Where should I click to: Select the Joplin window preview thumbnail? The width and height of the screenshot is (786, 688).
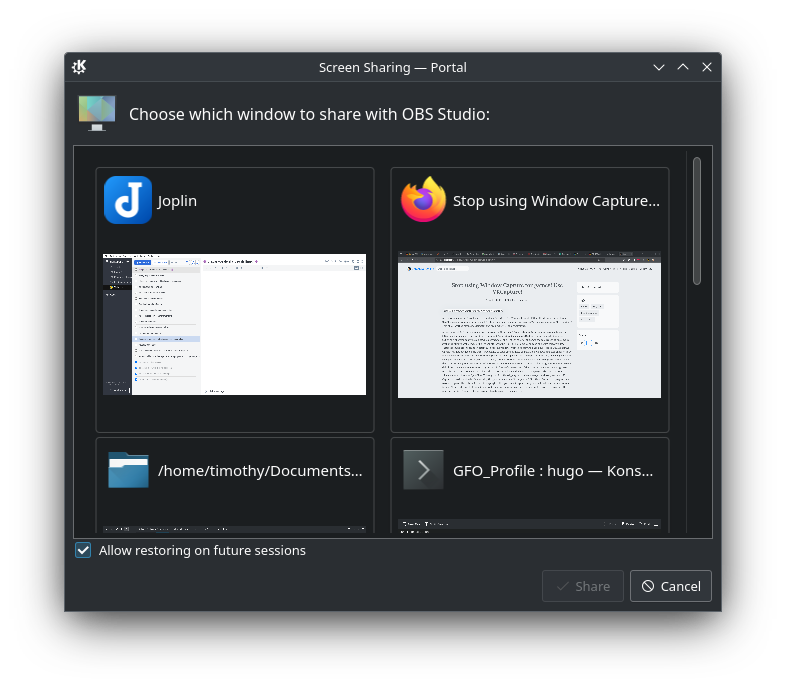point(235,324)
